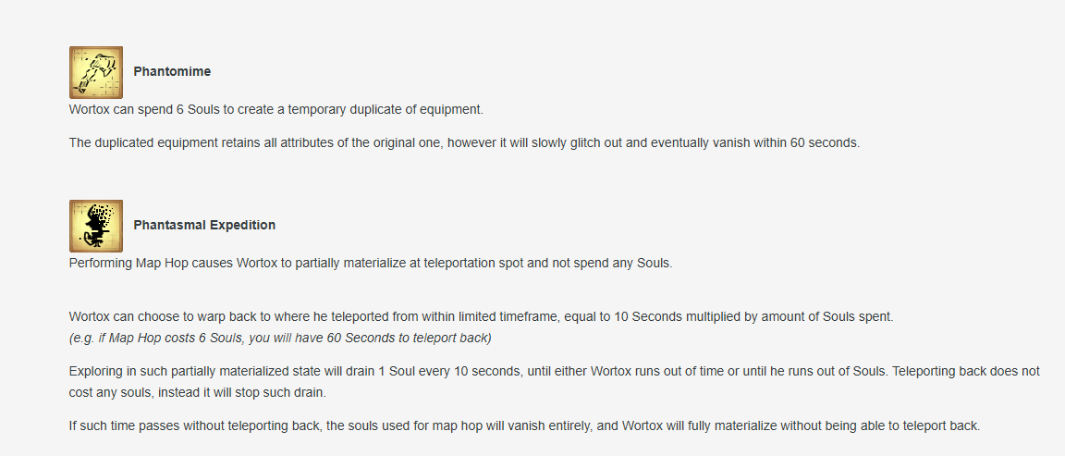Click the italic Map Hop example text
Viewport: 1065px width, 456px height.
280,338
